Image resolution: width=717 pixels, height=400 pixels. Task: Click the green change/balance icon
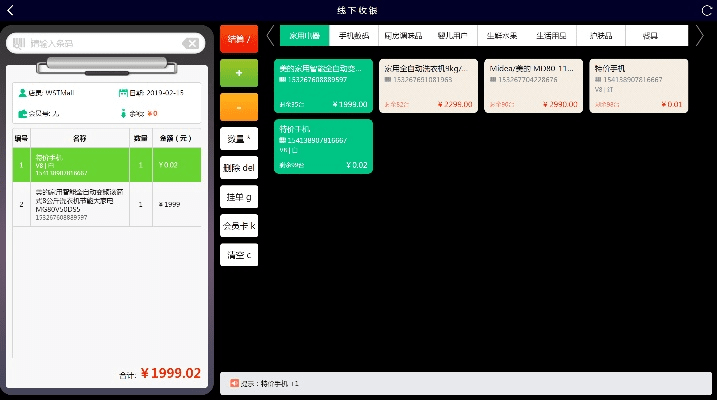click(123, 113)
